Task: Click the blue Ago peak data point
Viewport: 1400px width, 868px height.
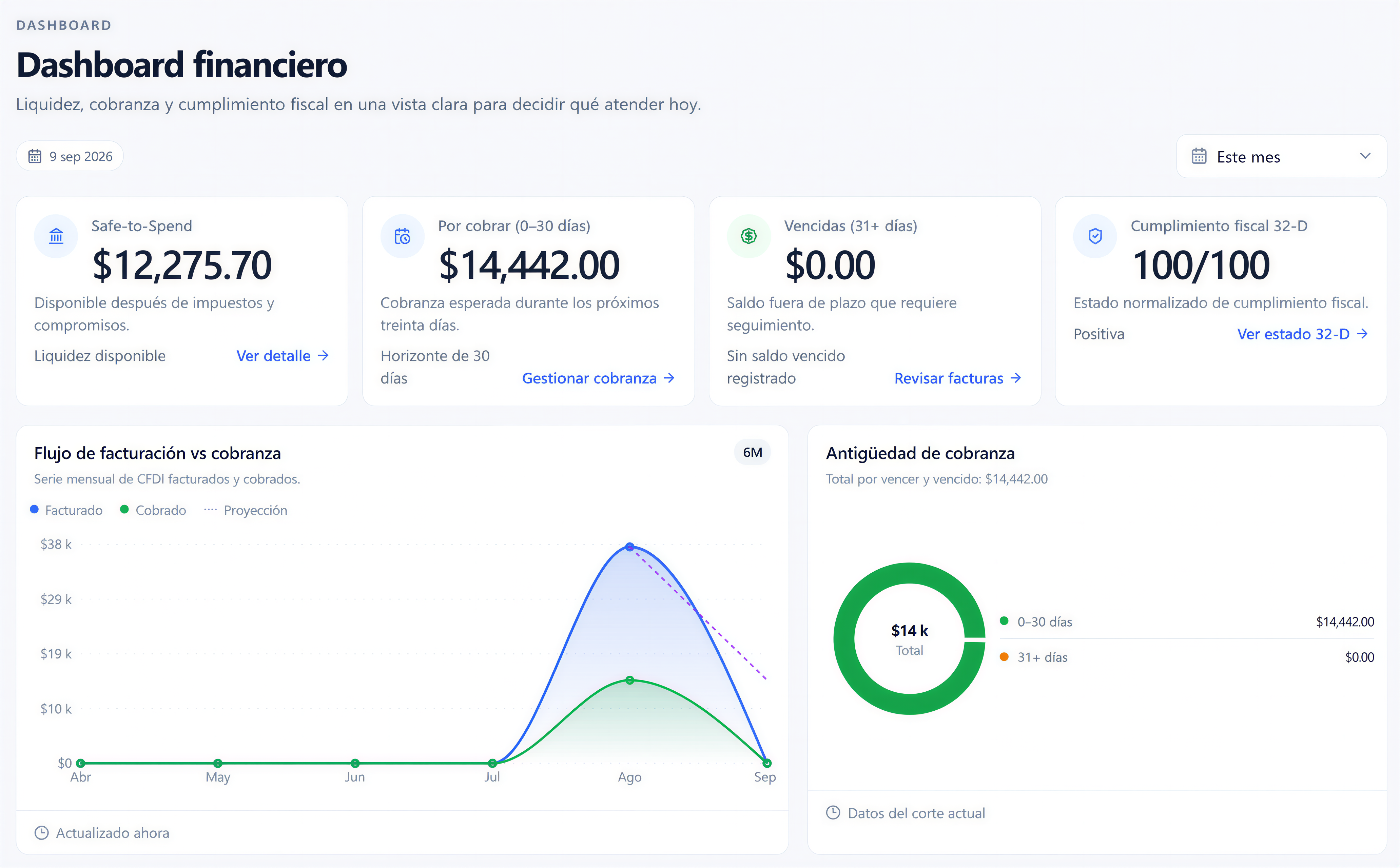Action: [629, 547]
